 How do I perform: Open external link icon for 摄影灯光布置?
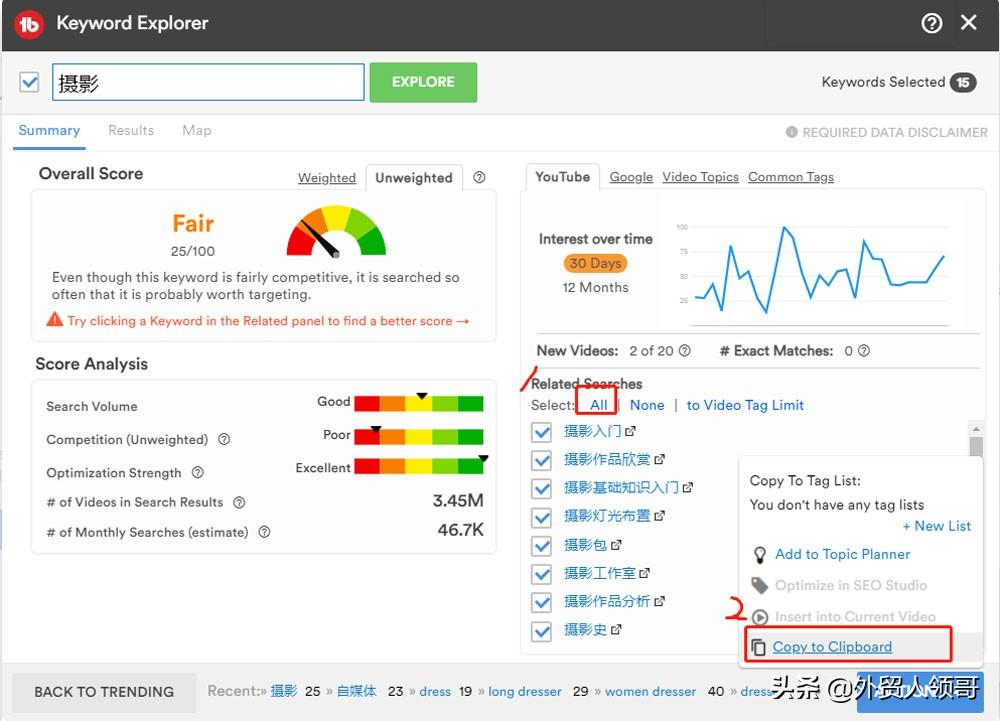pos(659,516)
